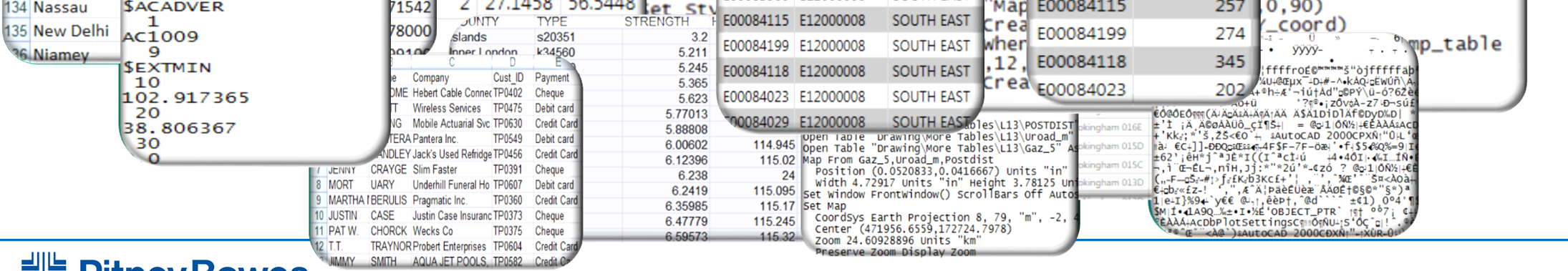
Task: Select the SOUTH EAST cell beside E00084023
Action: [x=930, y=97]
